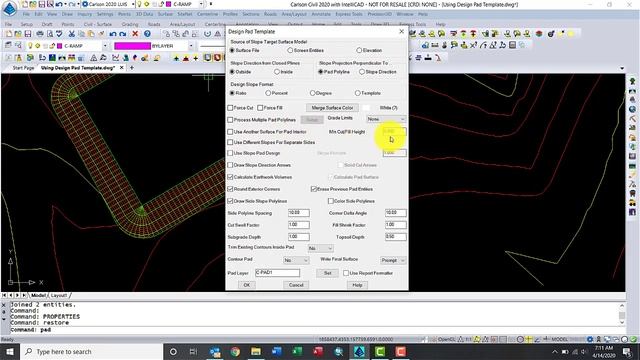Enable the Force Cut checkbox

230,108
